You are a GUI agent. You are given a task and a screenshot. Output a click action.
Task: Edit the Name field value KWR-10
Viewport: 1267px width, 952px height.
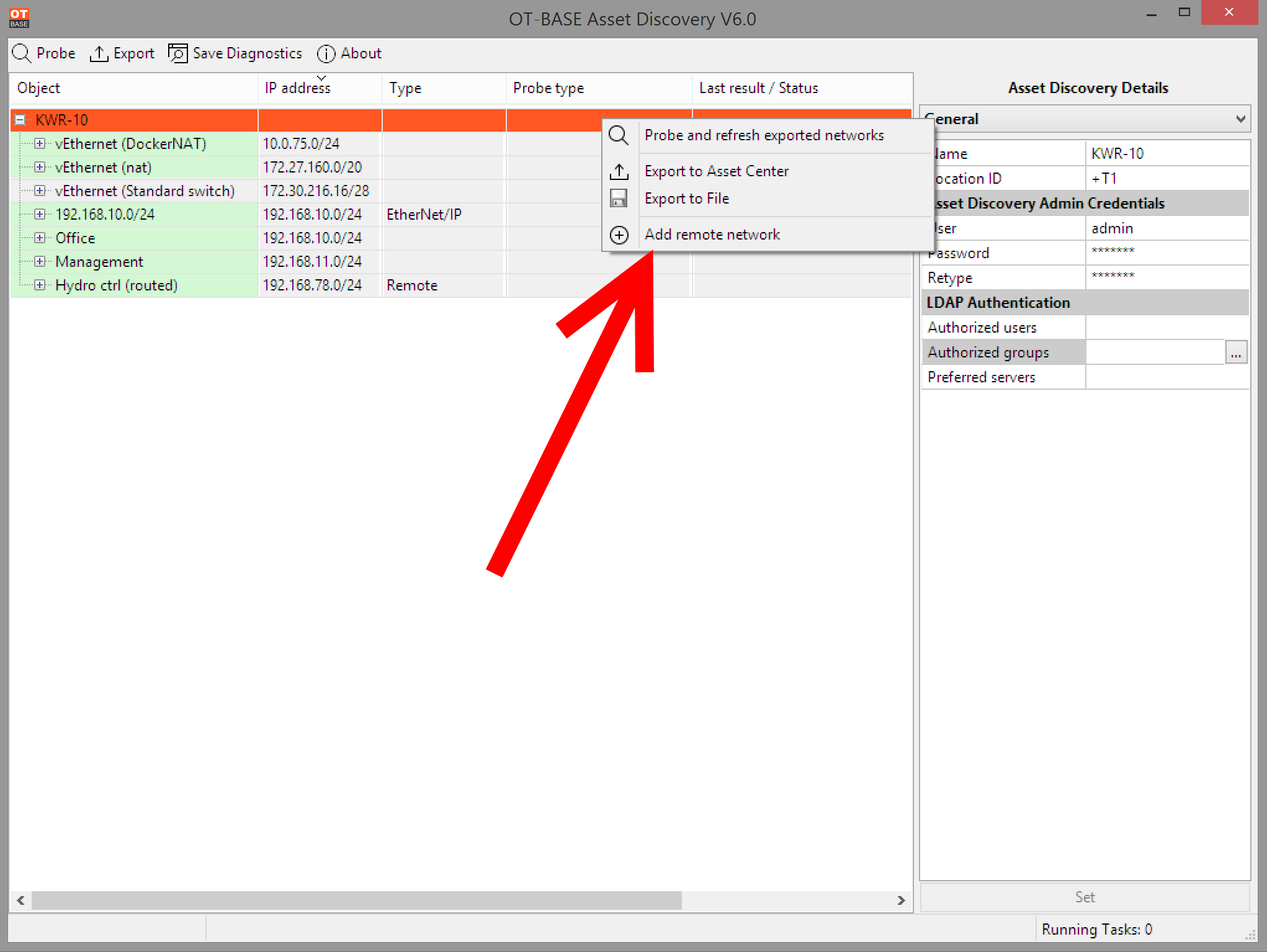pyautogui.click(x=1167, y=153)
